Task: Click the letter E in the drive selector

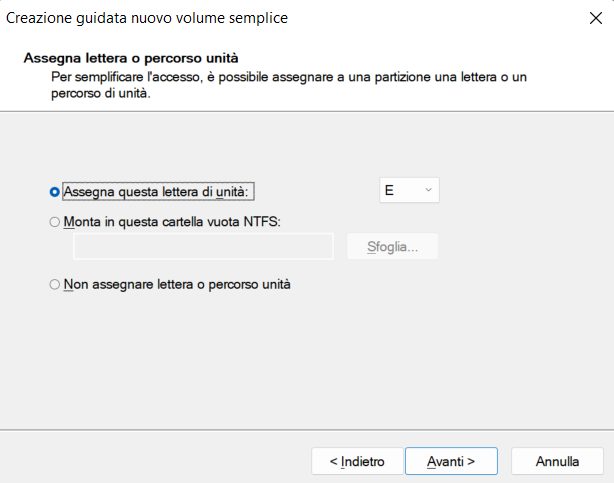Action: (x=389, y=190)
